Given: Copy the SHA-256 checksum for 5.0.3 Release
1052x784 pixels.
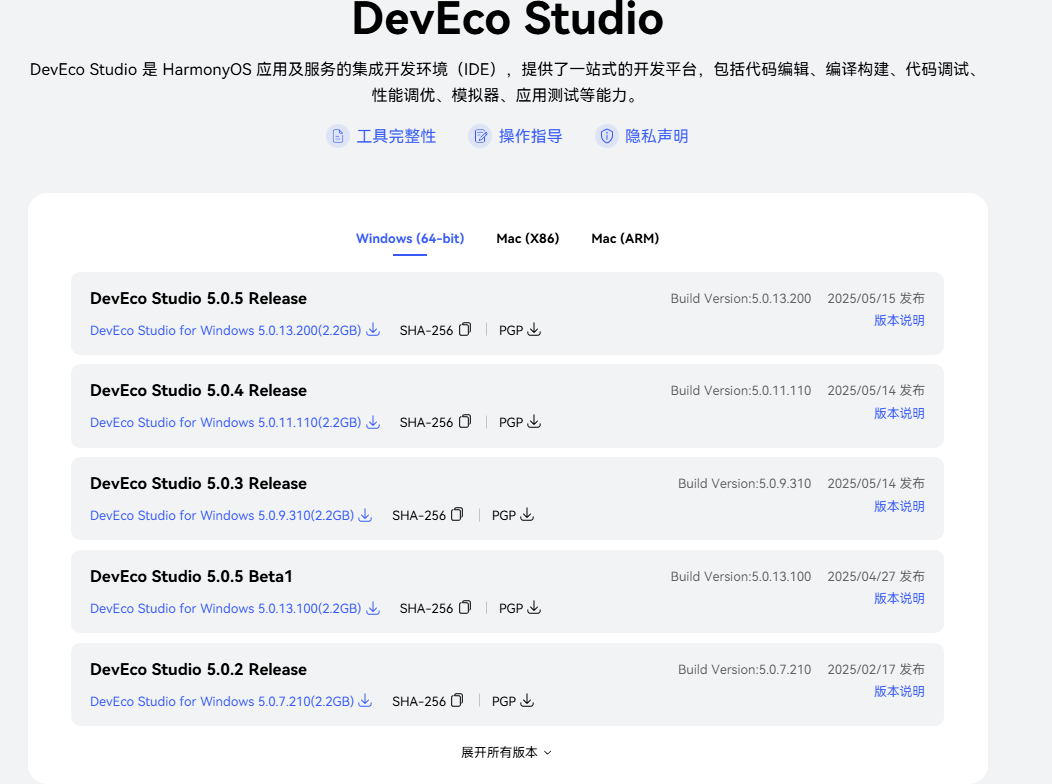Looking at the screenshot, I should pyautogui.click(x=457, y=514).
